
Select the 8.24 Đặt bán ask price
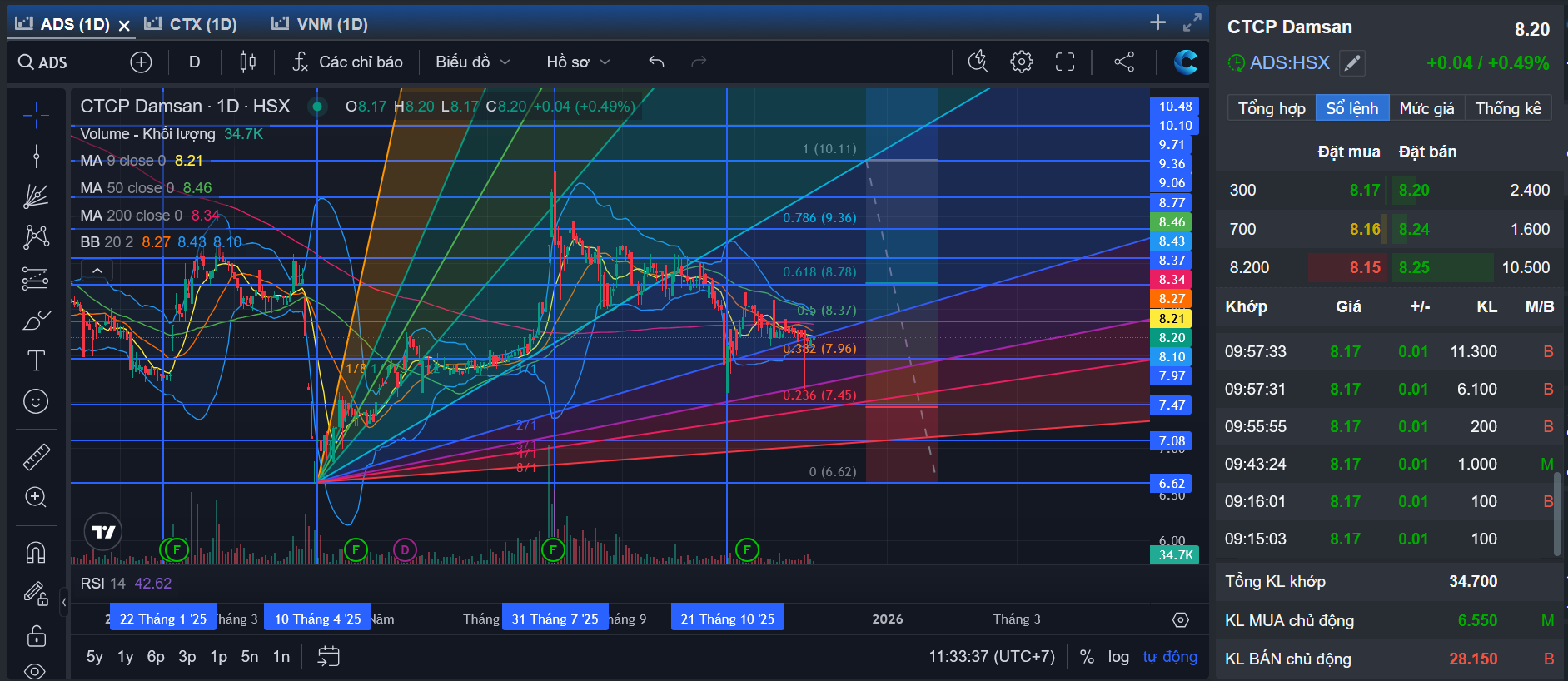[x=1414, y=229]
